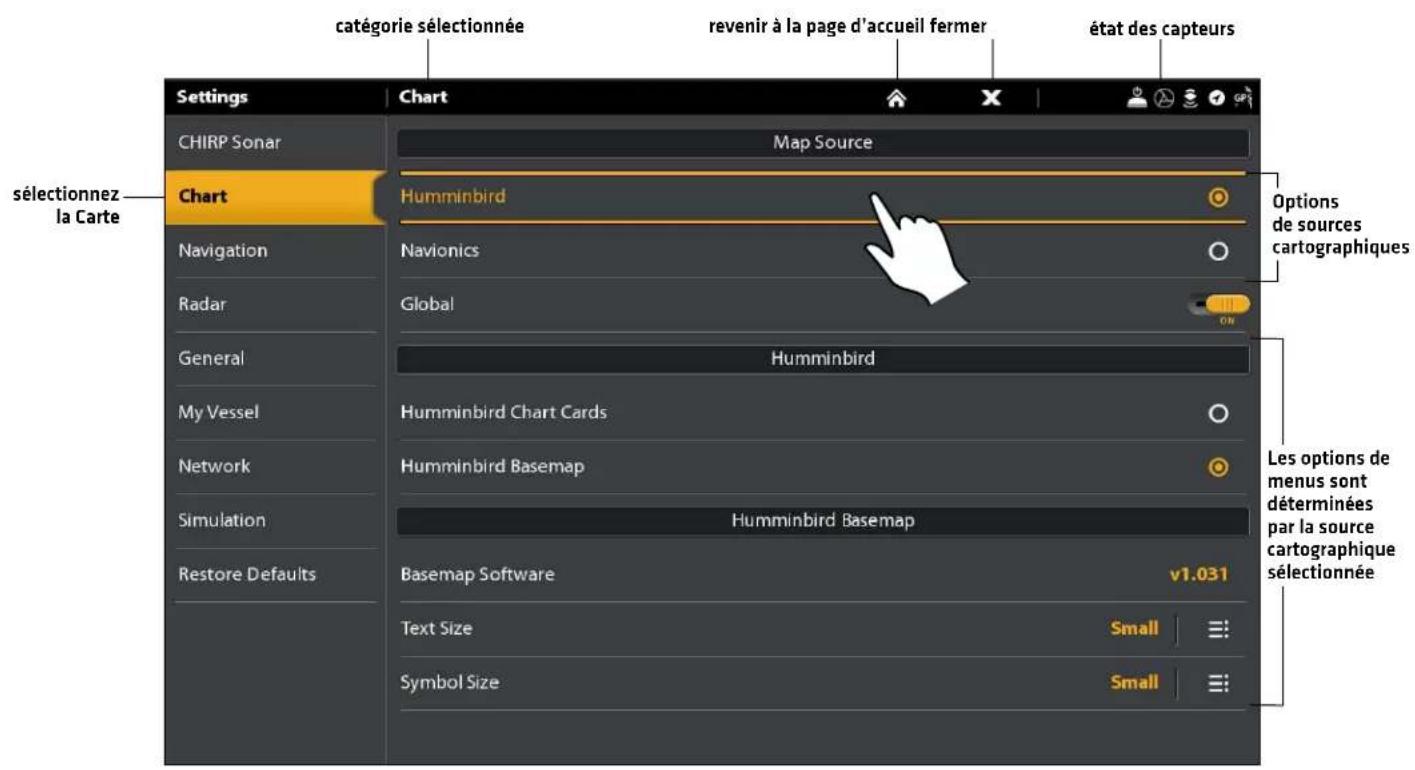Tap the GPS status icon
This screenshot has width=1415, height=770.
[x=1243, y=98]
